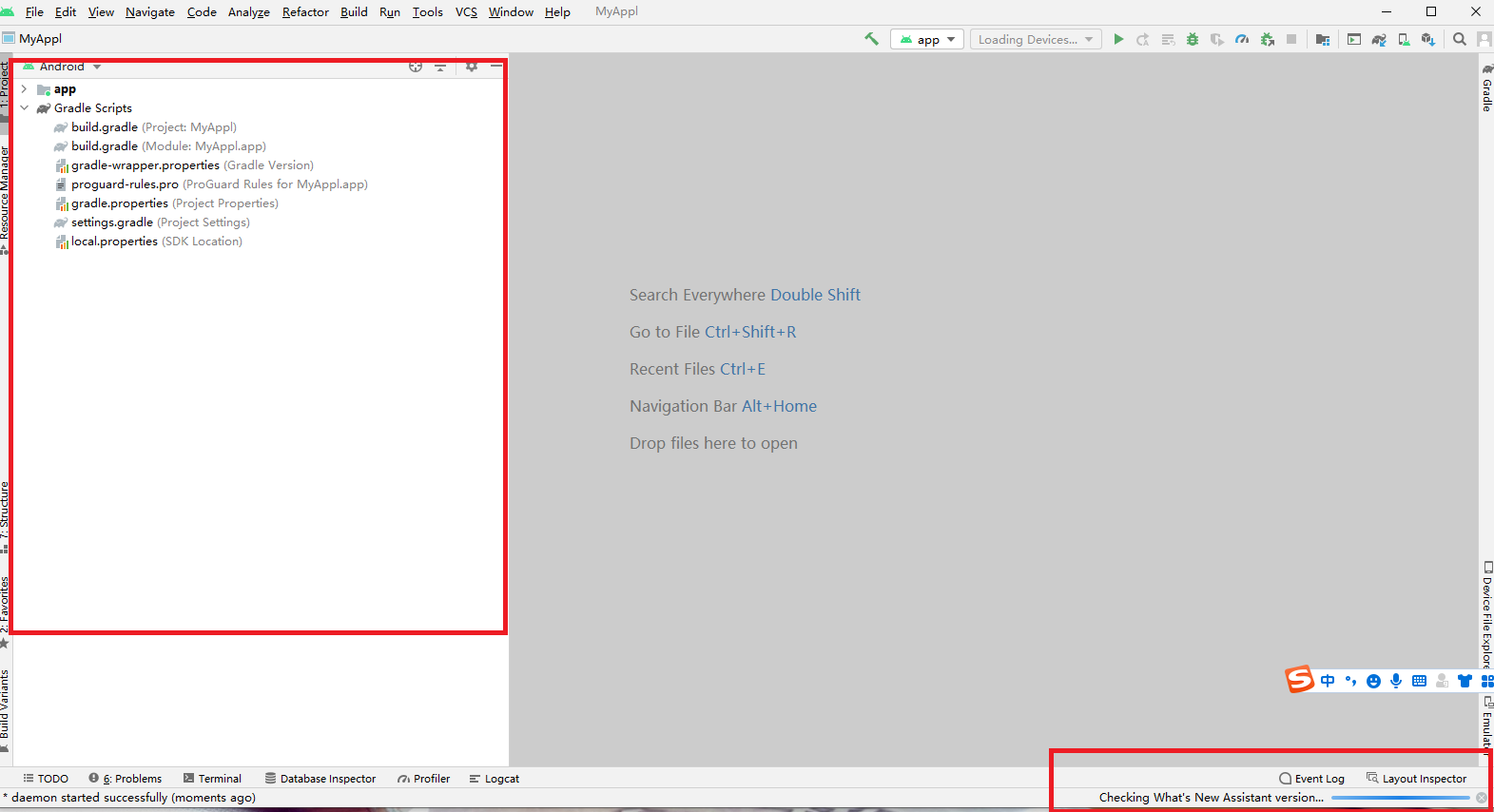Viewport: 1494px width, 812px height.
Task: Open the VCS menu
Action: click(x=466, y=11)
